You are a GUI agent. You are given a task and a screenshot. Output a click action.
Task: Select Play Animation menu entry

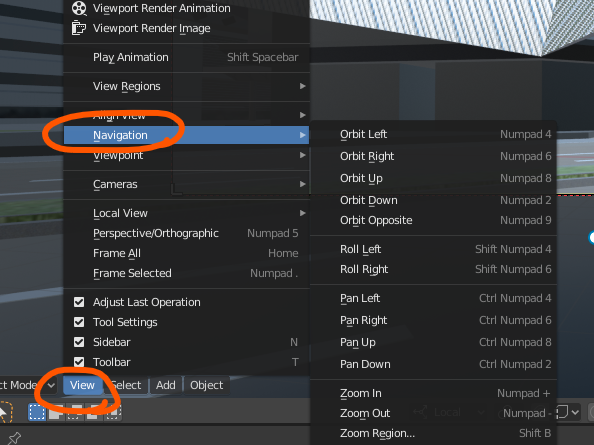pyautogui.click(x=186, y=57)
